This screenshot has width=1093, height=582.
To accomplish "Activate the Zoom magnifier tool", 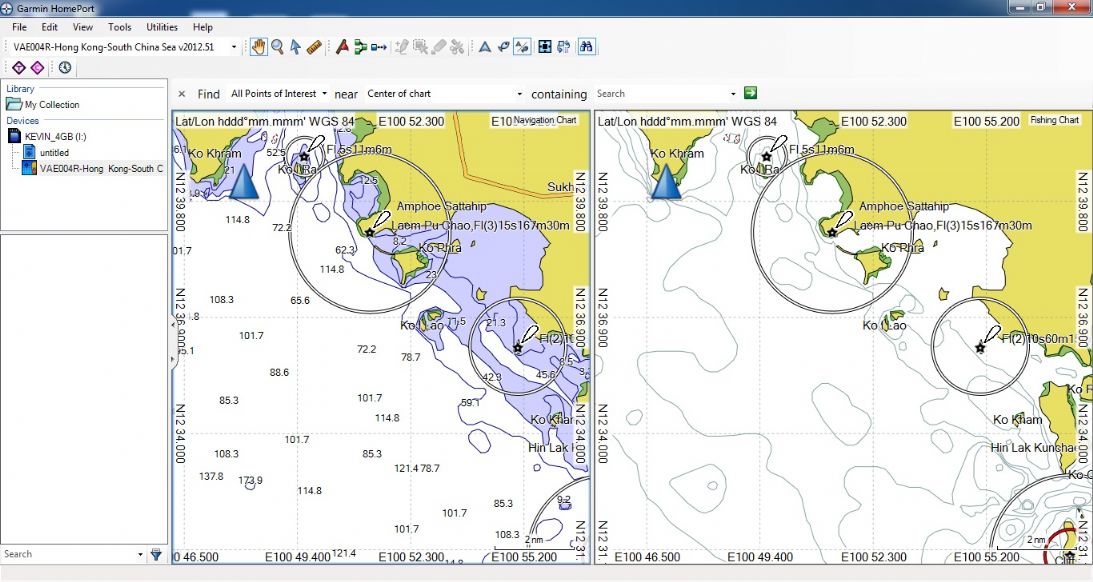I will (x=277, y=46).
